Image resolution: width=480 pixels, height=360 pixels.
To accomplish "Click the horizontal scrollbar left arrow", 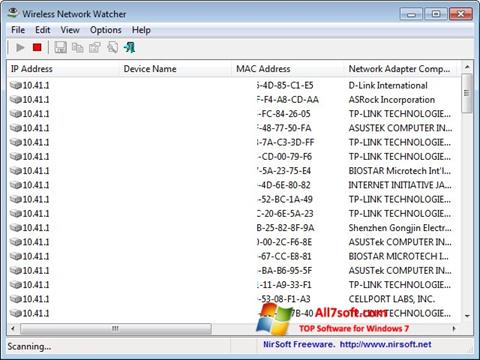I will (13, 329).
